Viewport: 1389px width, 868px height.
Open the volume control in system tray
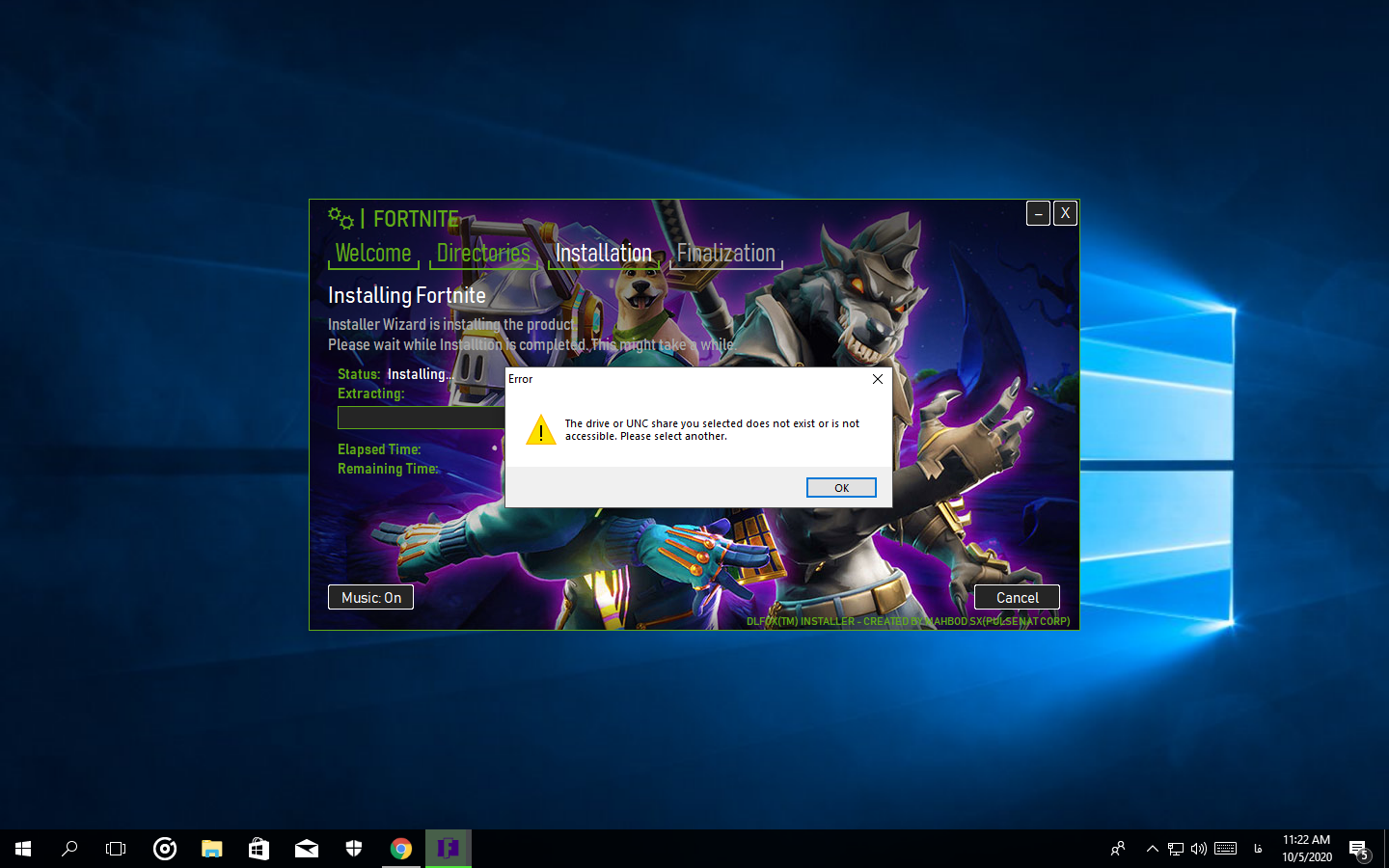coord(1199,849)
